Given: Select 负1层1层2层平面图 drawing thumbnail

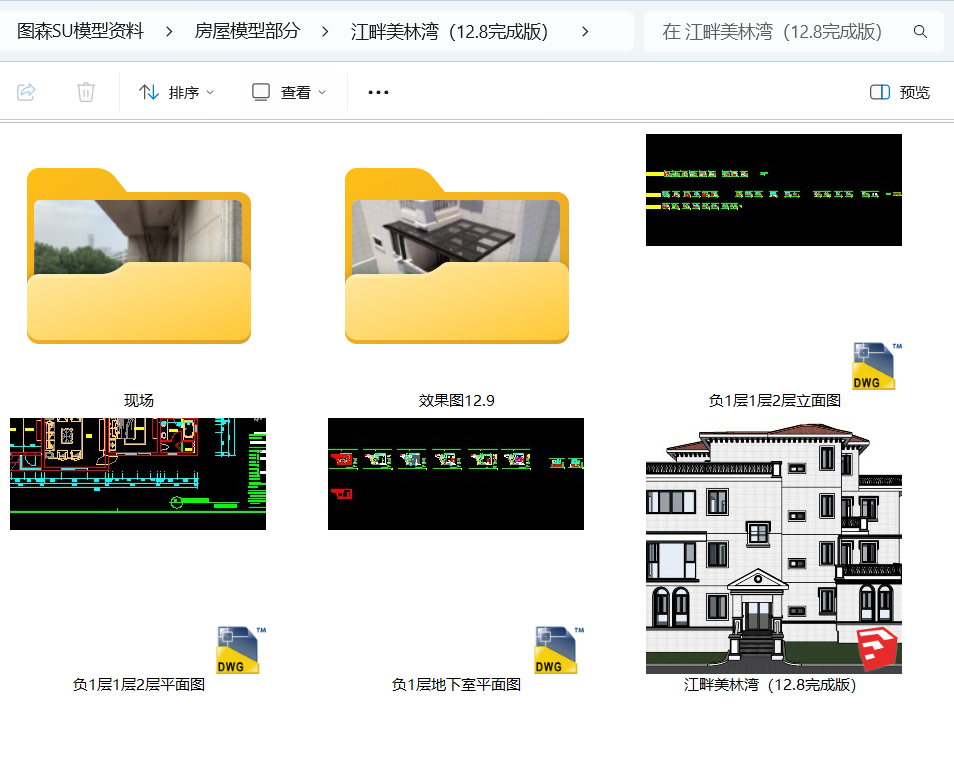Looking at the screenshot, I should coord(138,474).
